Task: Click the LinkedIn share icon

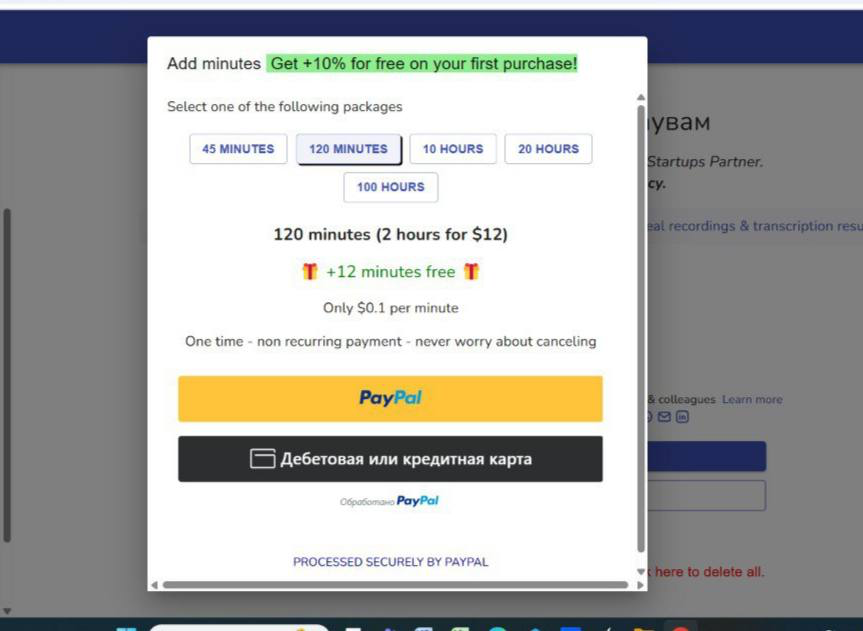Action: point(682,417)
